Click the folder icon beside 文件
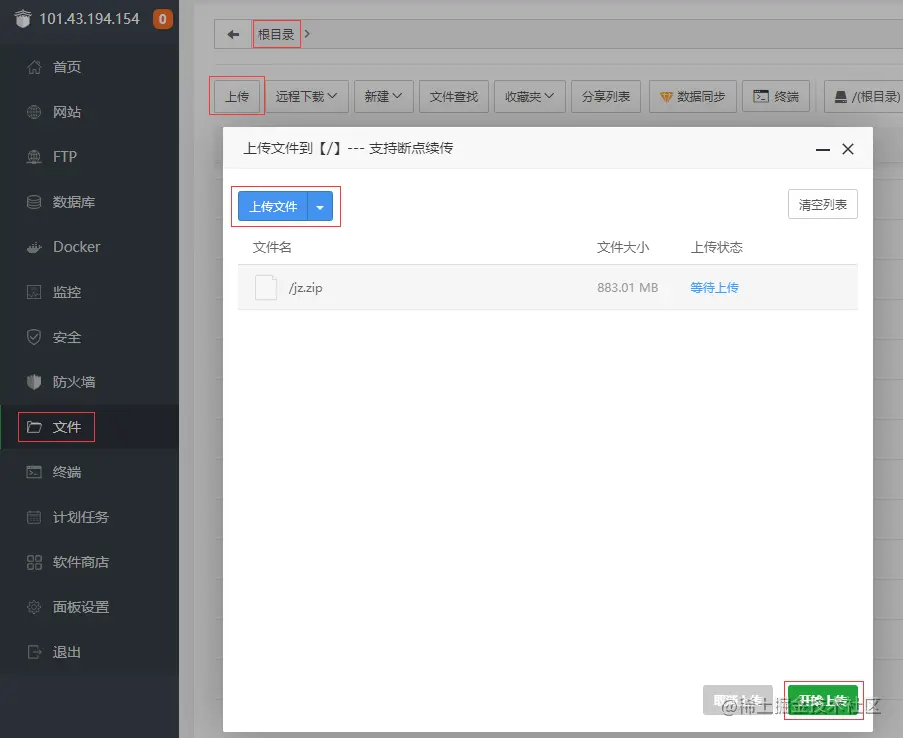This screenshot has width=903, height=738. (x=34, y=427)
